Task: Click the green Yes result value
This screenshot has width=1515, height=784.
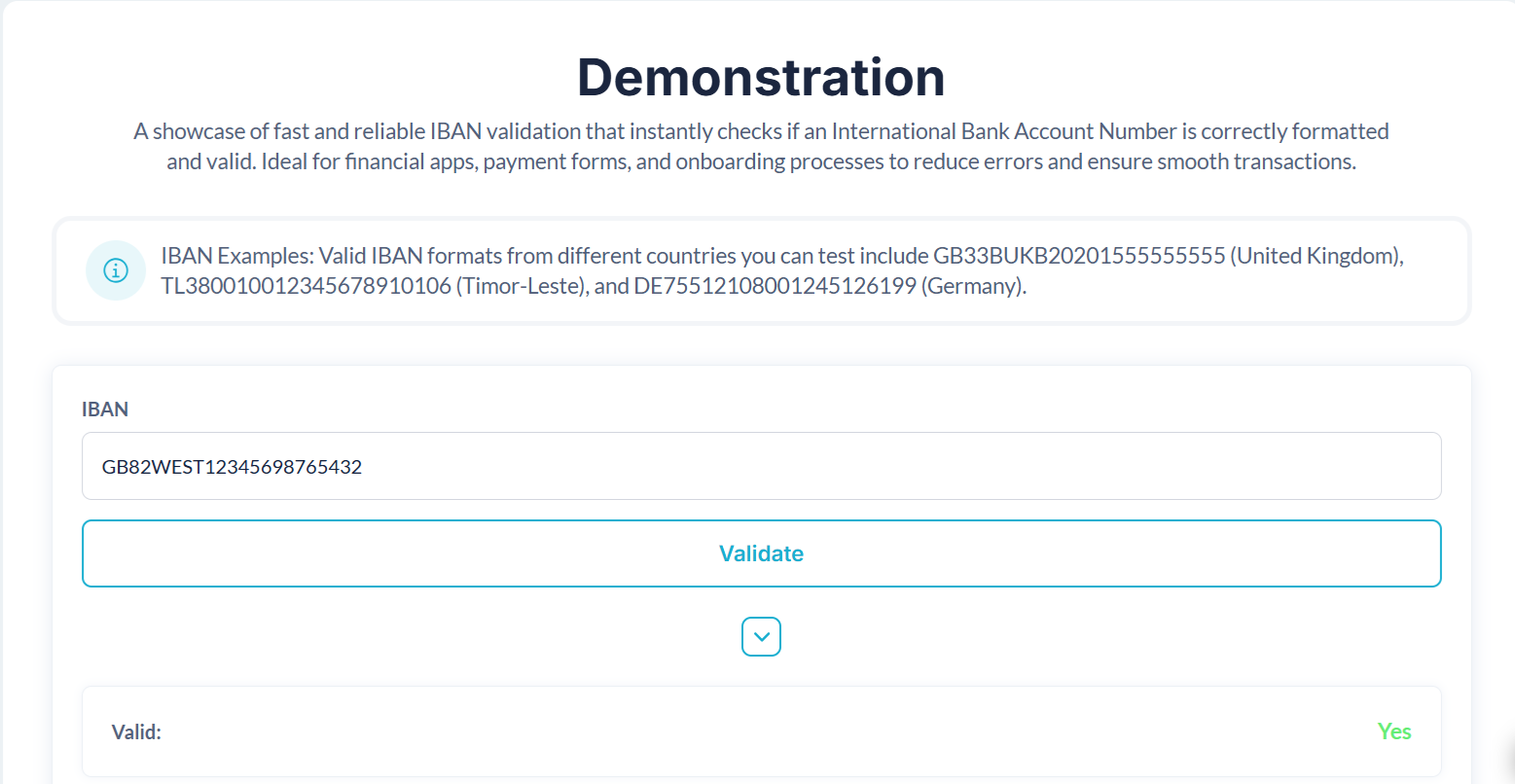Action: [x=1393, y=731]
